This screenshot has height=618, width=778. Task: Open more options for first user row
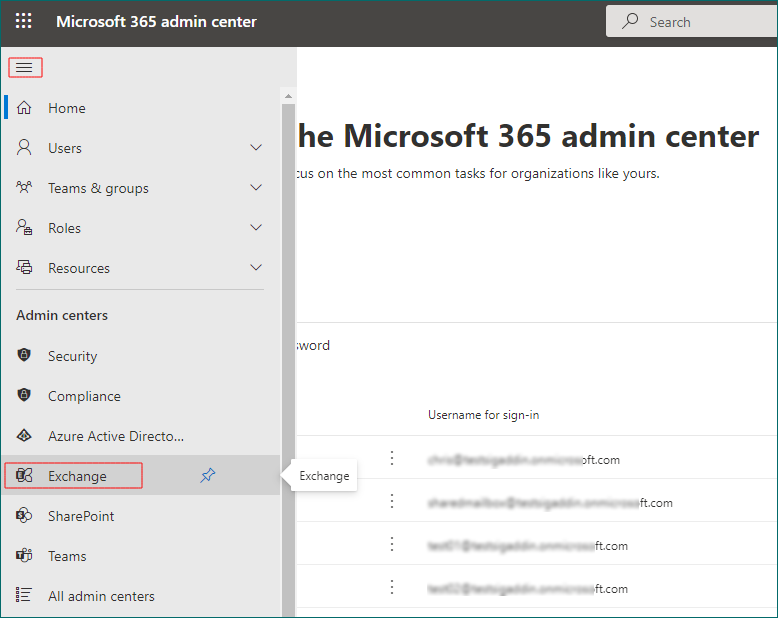click(x=392, y=458)
